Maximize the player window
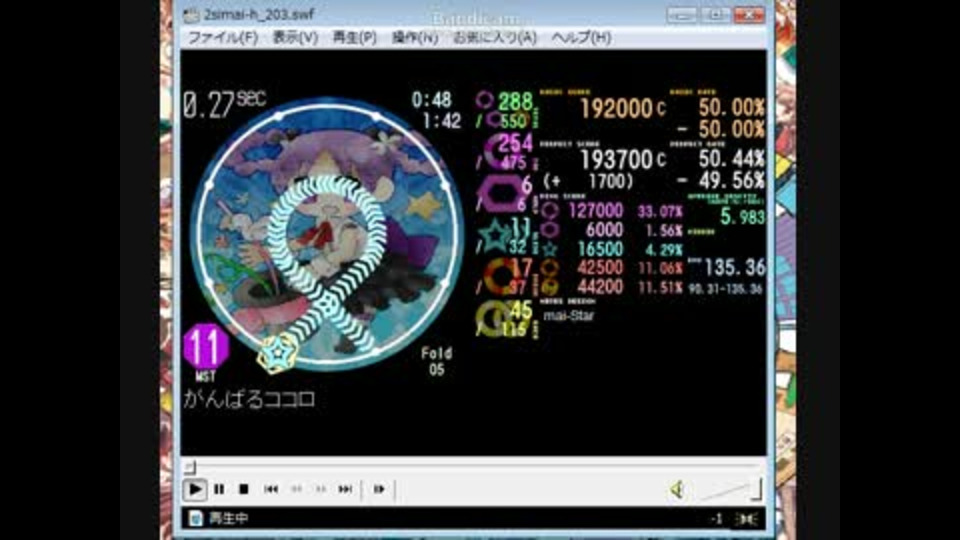The height and width of the screenshot is (540, 960). coord(714,15)
